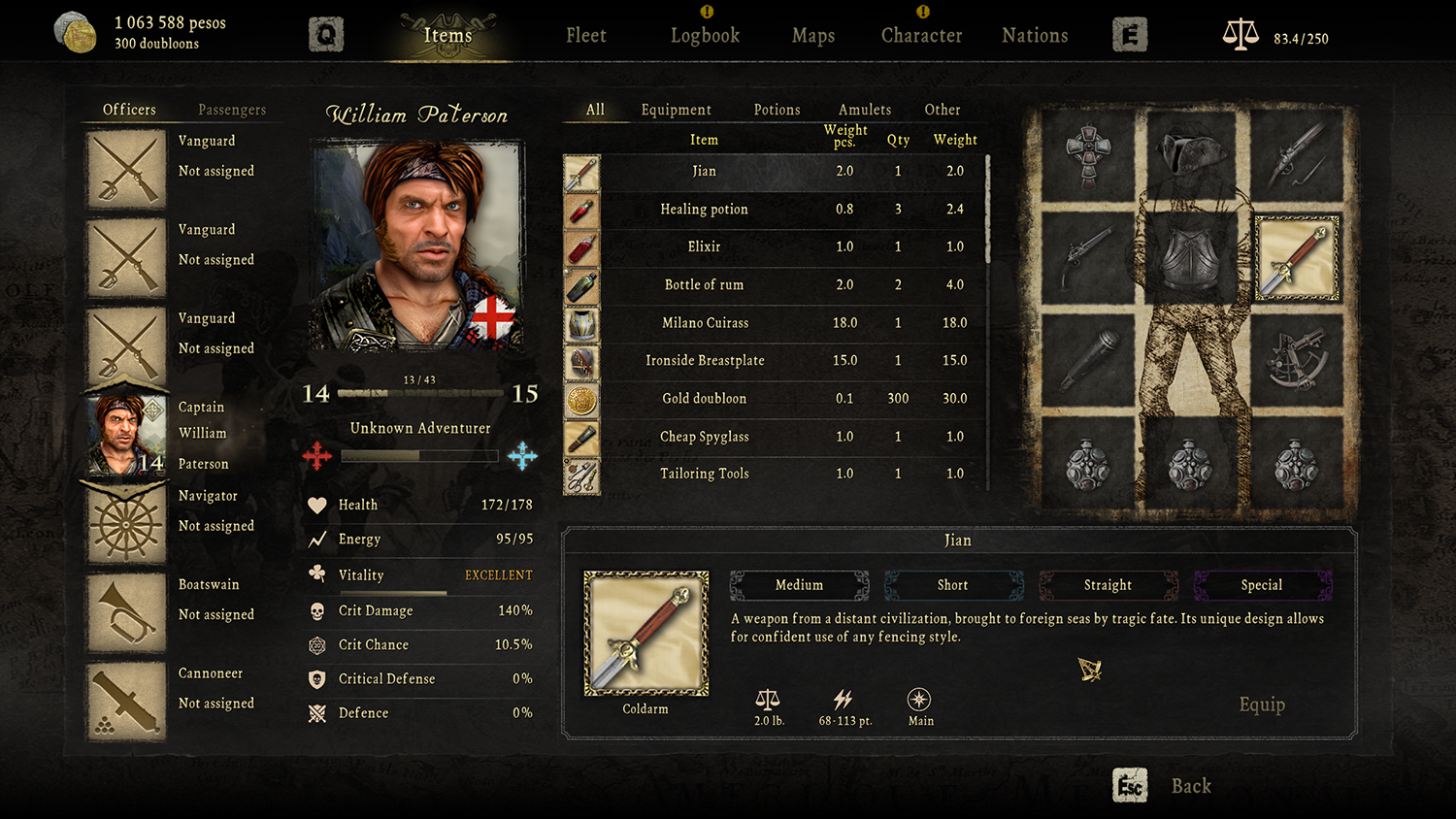The width and height of the screenshot is (1456, 819).
Task: Select the Boatswain horn officer slot
Action: (x=126, y=613)
